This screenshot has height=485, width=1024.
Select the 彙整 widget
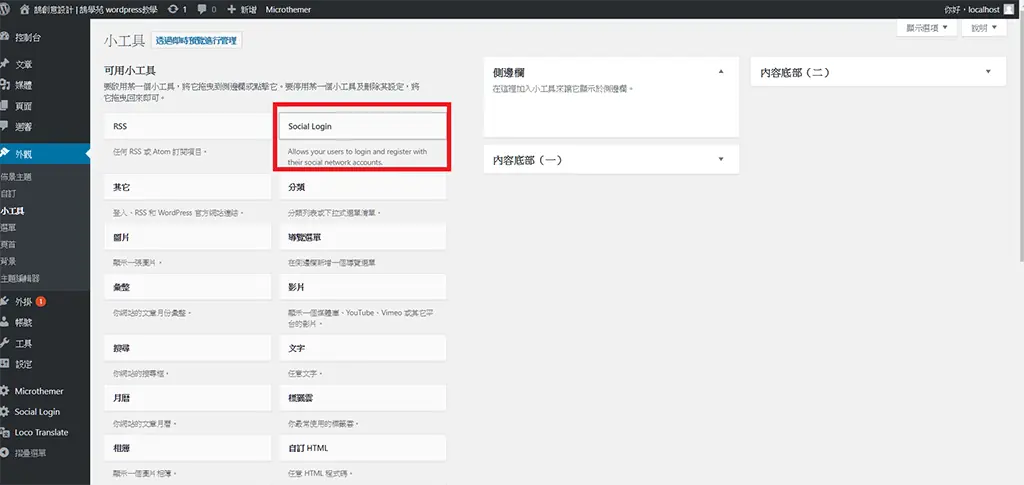[x=187, y=287]
